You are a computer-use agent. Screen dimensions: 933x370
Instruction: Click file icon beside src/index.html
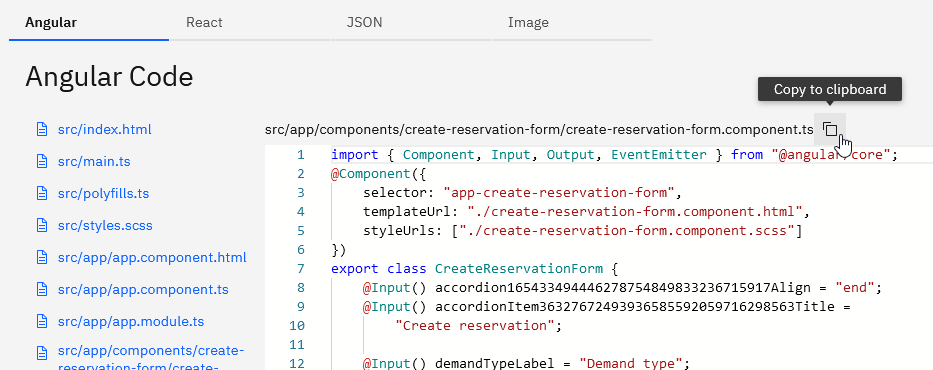[42, 129]
